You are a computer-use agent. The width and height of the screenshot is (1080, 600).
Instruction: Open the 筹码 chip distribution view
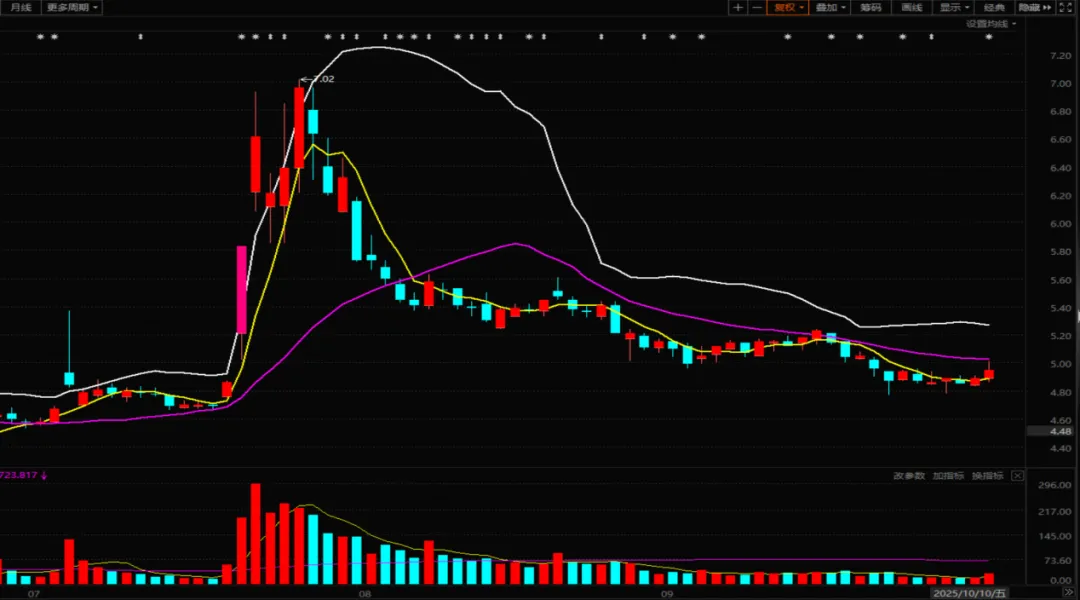[871, 8]
